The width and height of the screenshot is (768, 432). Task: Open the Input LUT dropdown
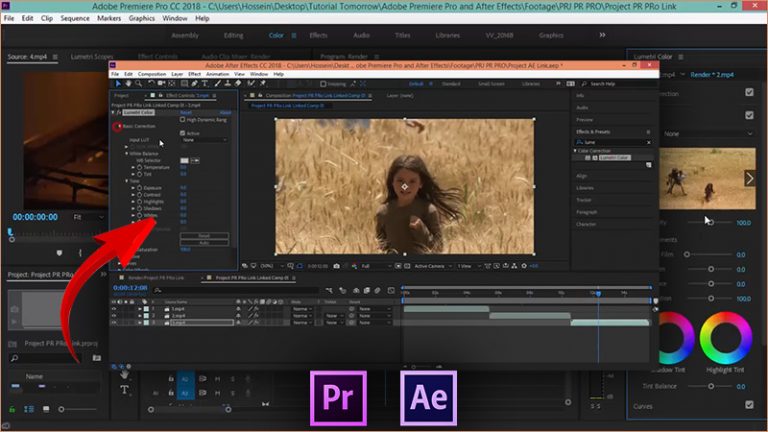(x=202, y=140)
